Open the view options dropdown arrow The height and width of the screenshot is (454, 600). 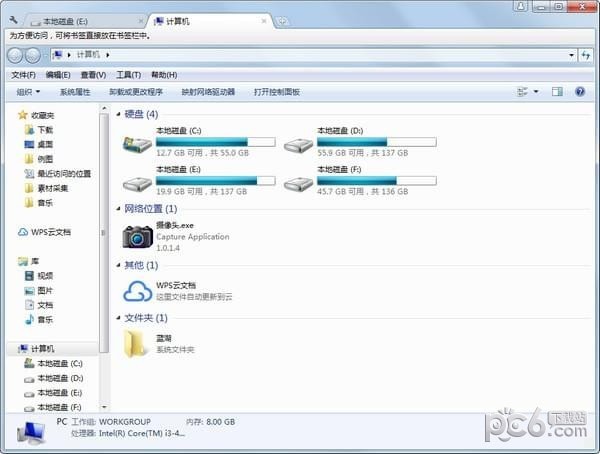[x=536, y=91]
